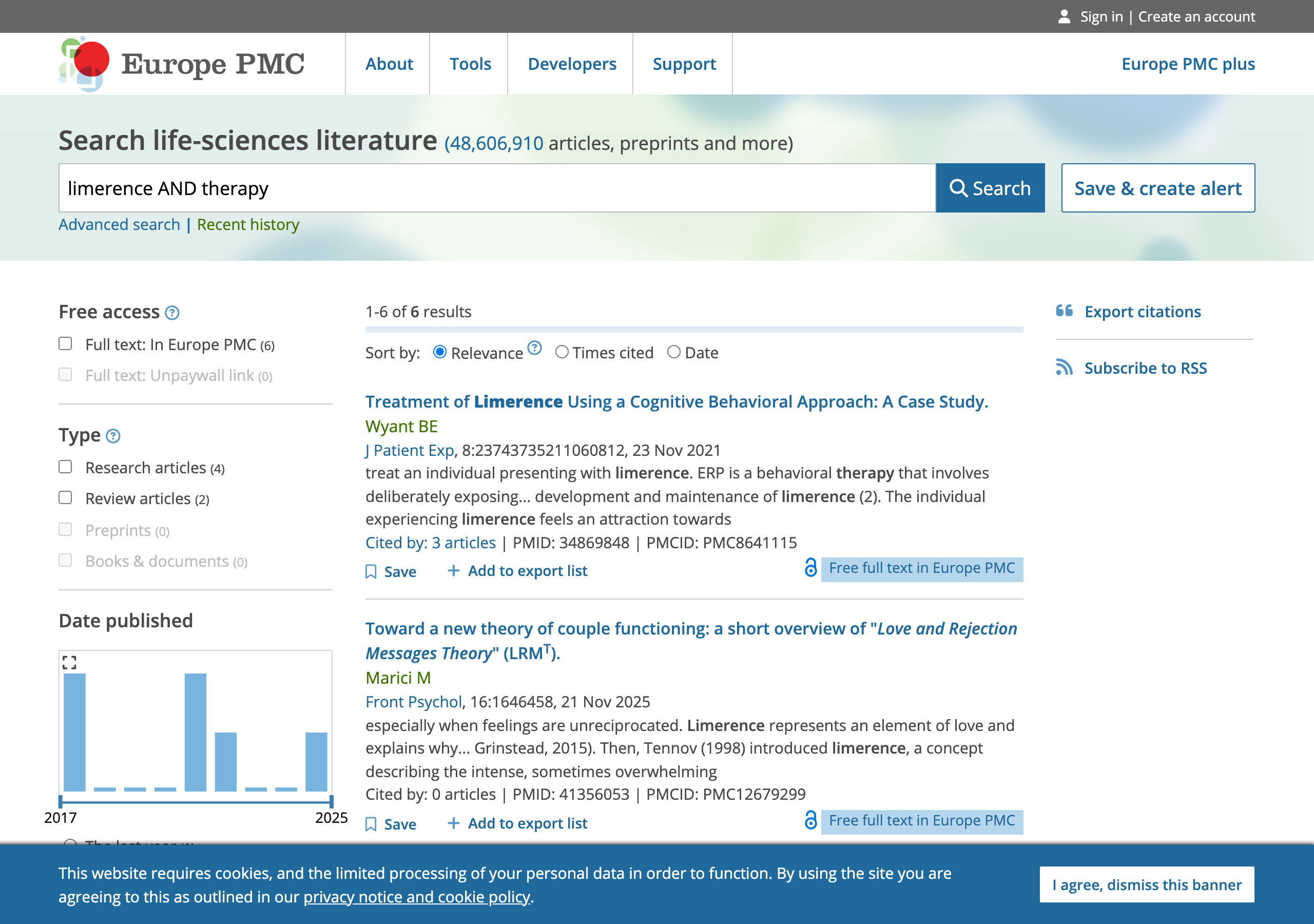Open Advanced search
Screen dimensions: 1314x924
click(119, 224)
